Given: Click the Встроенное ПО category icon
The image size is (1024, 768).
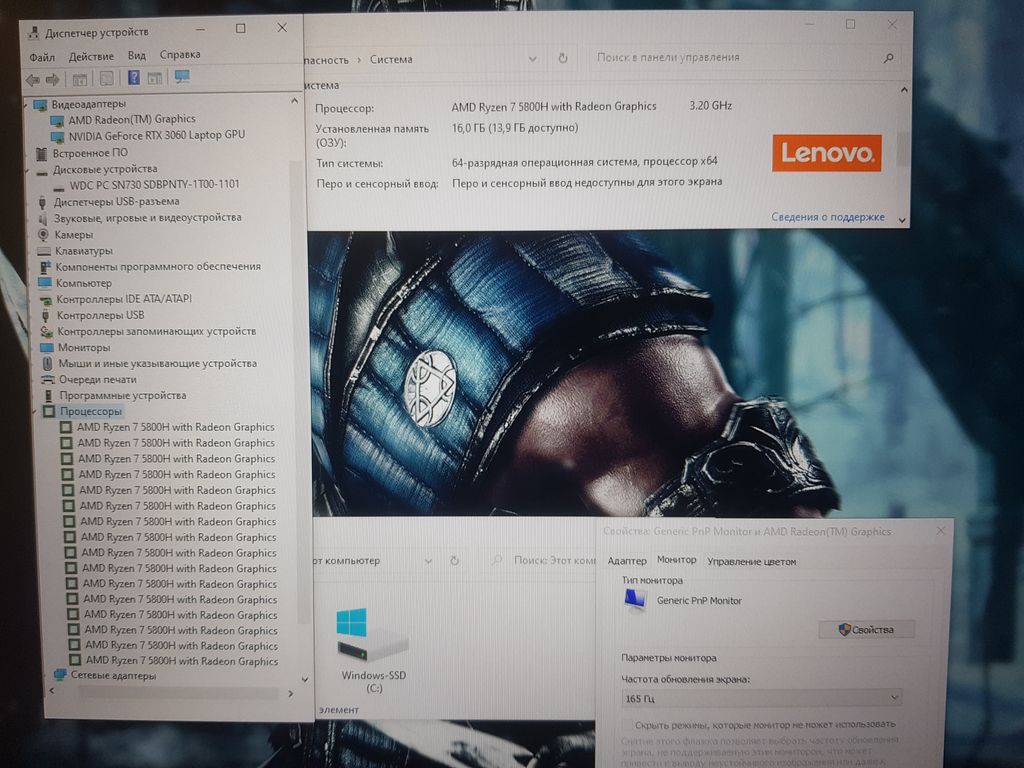Looking at the screenshot, I should pos(42,153).
